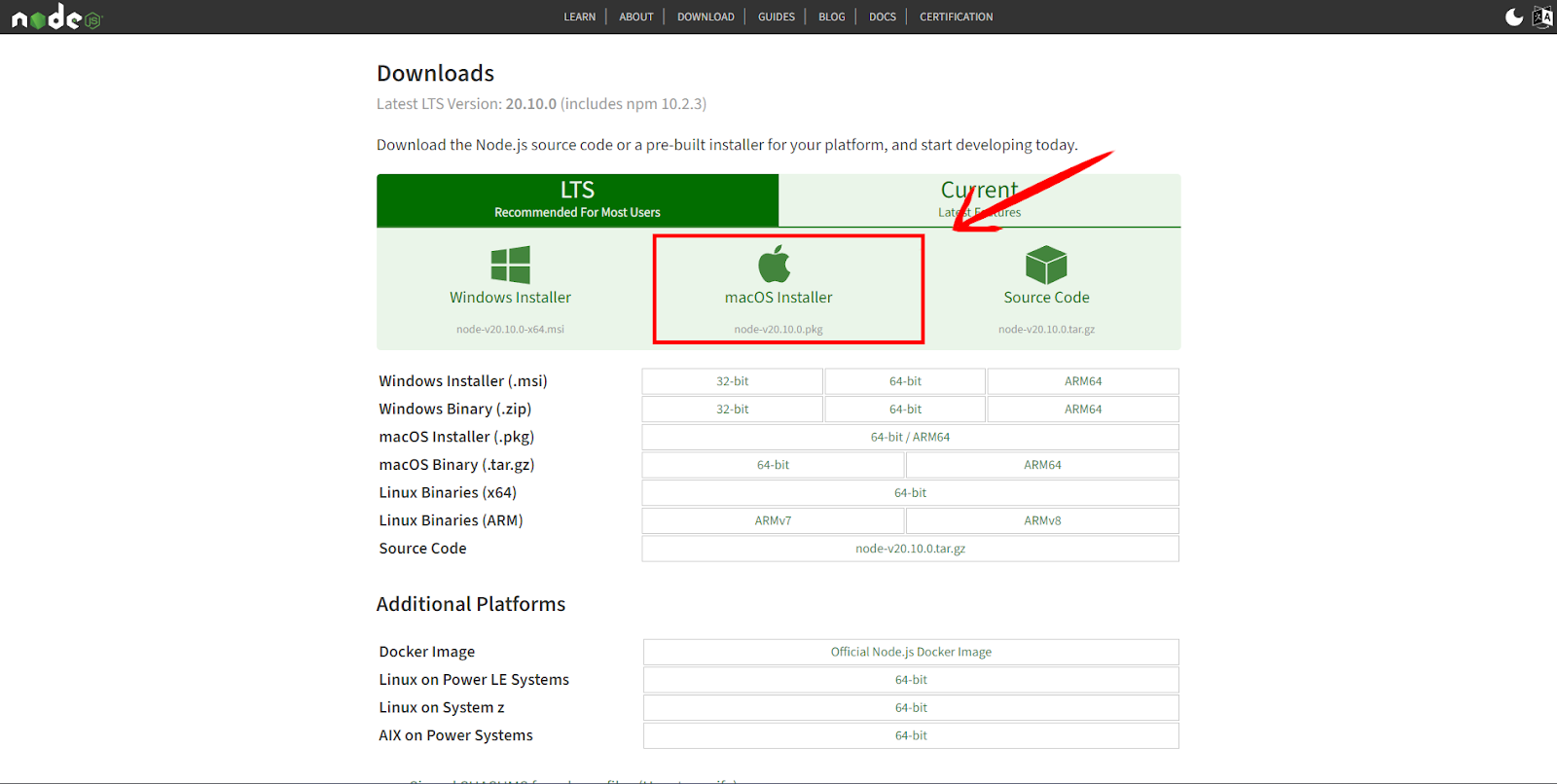The height and width of the screenshot is (784, 1557).
Task: Click the Downloads page heading
Action: tap(436, 74)
